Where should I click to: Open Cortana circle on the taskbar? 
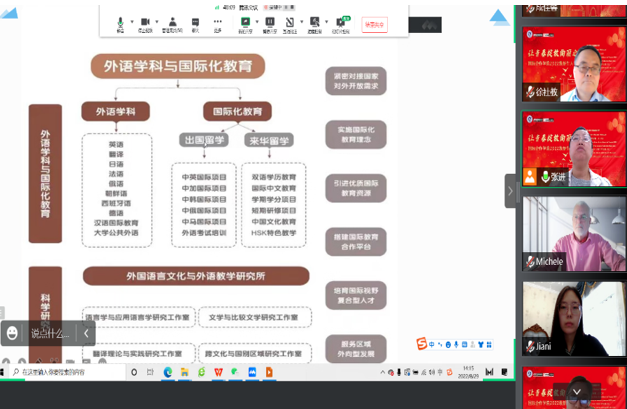[134, 372]
